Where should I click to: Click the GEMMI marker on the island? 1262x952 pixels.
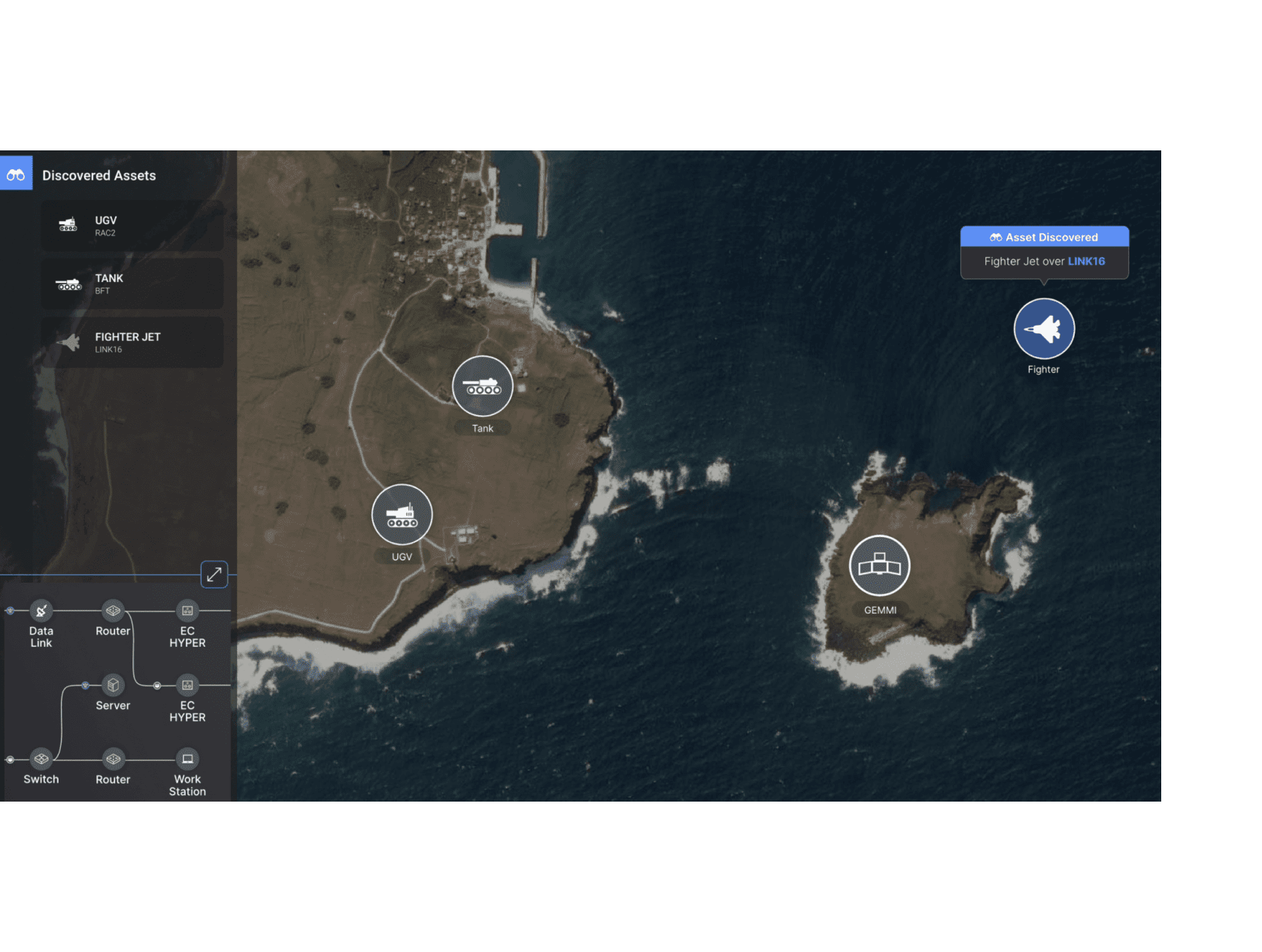(880, 565)
